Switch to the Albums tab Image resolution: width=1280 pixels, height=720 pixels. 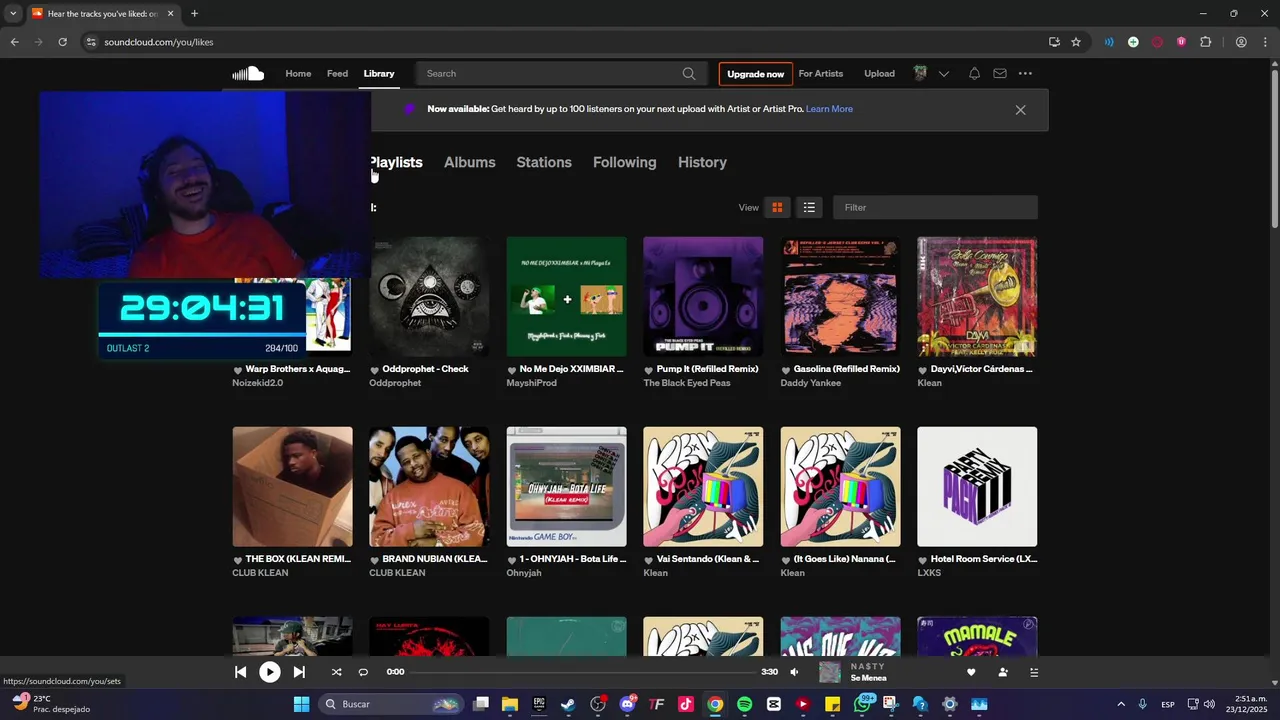(x=470, y=162)
